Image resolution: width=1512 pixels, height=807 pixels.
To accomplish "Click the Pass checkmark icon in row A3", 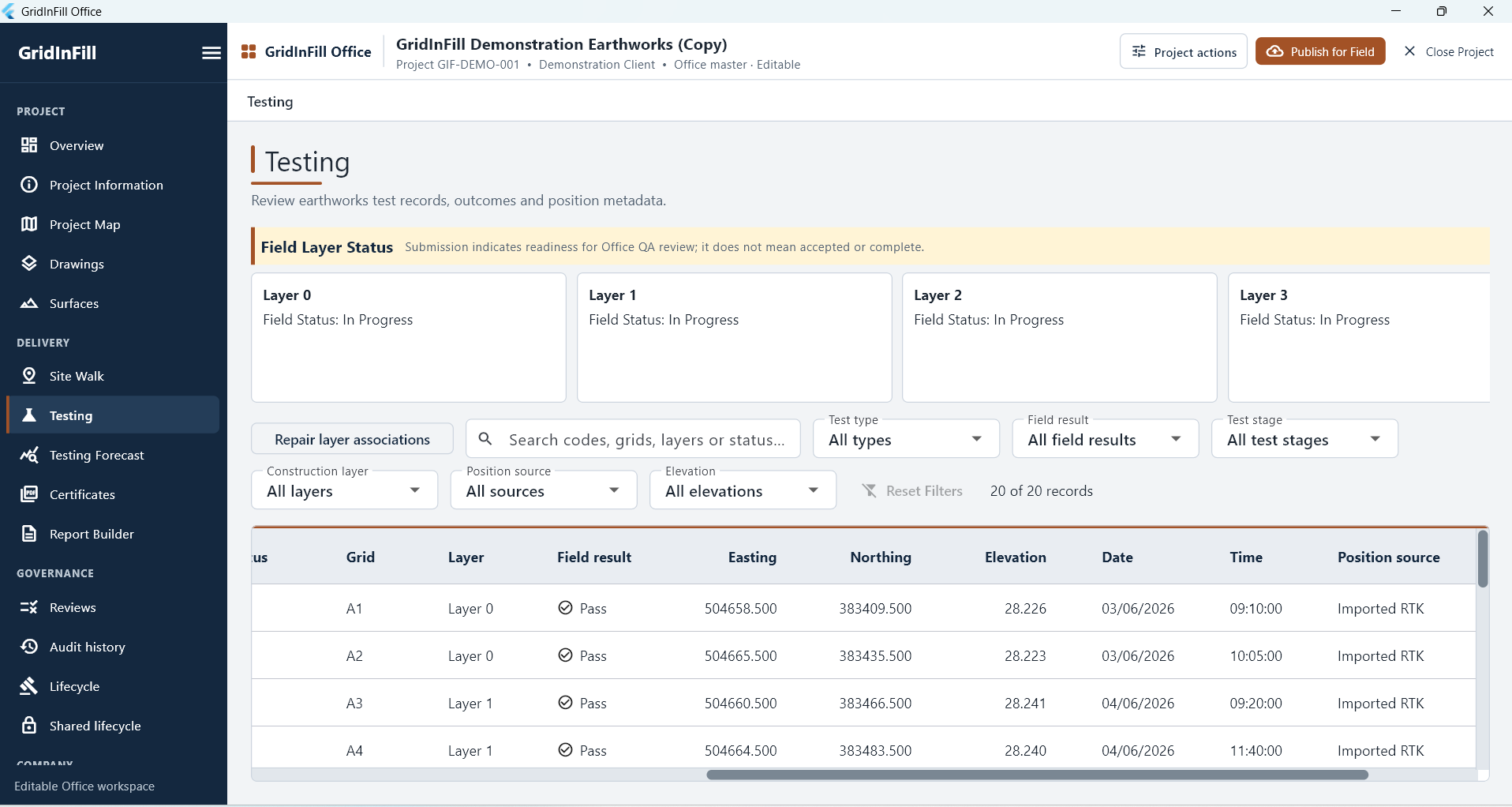I will click(x=565, y=703).
